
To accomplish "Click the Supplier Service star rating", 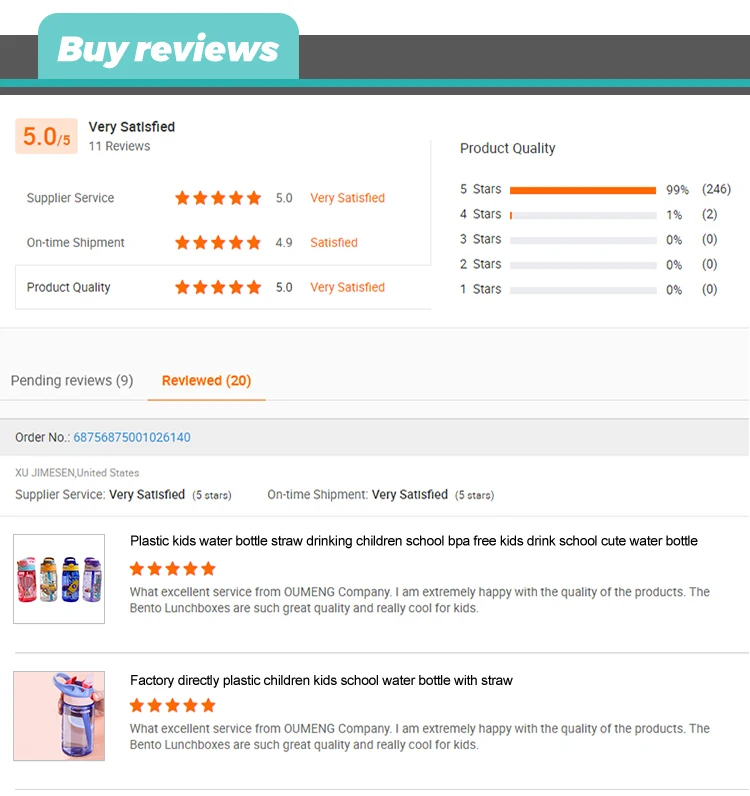I will click(218, 198).
